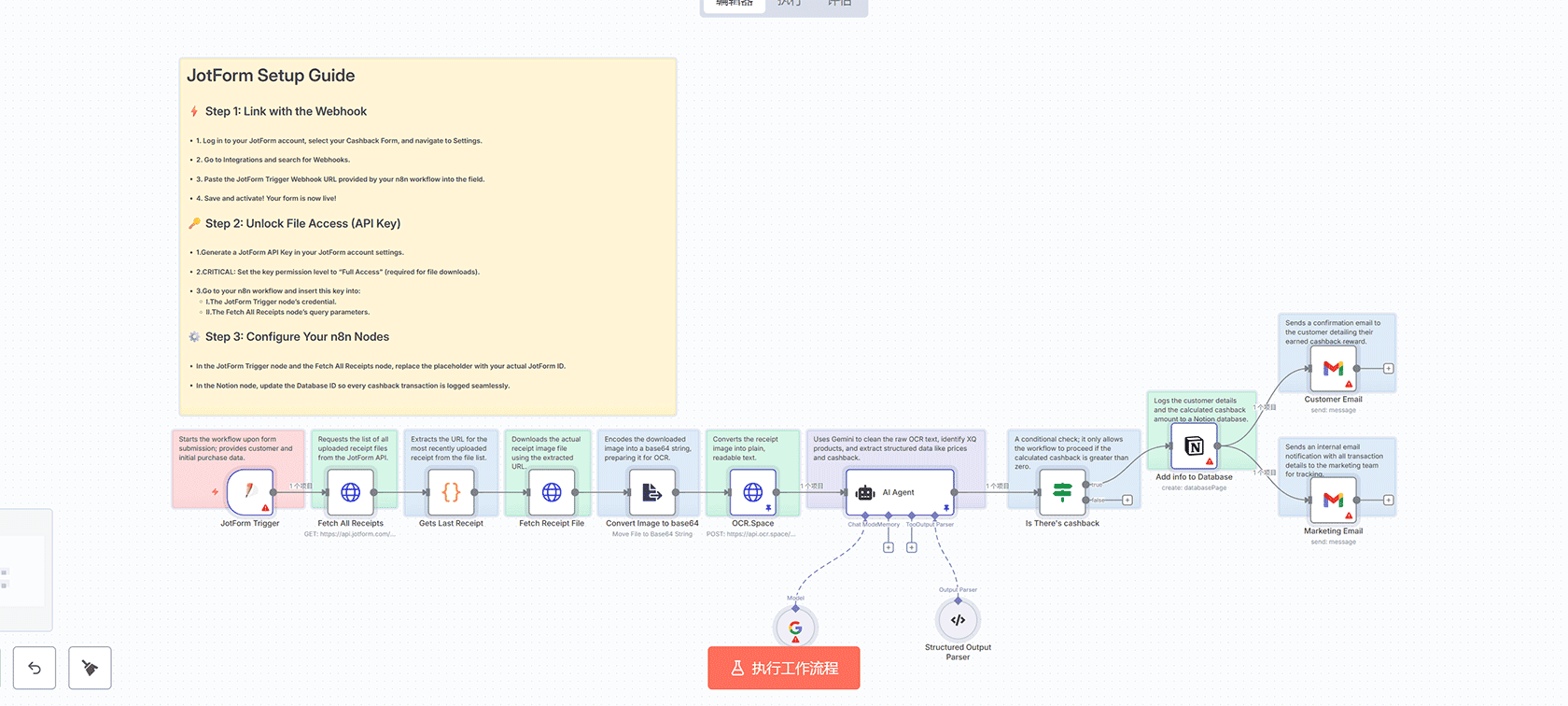Switch to the 编辑器 tab
The image size is (1568, 706).
tap(735, 4)
